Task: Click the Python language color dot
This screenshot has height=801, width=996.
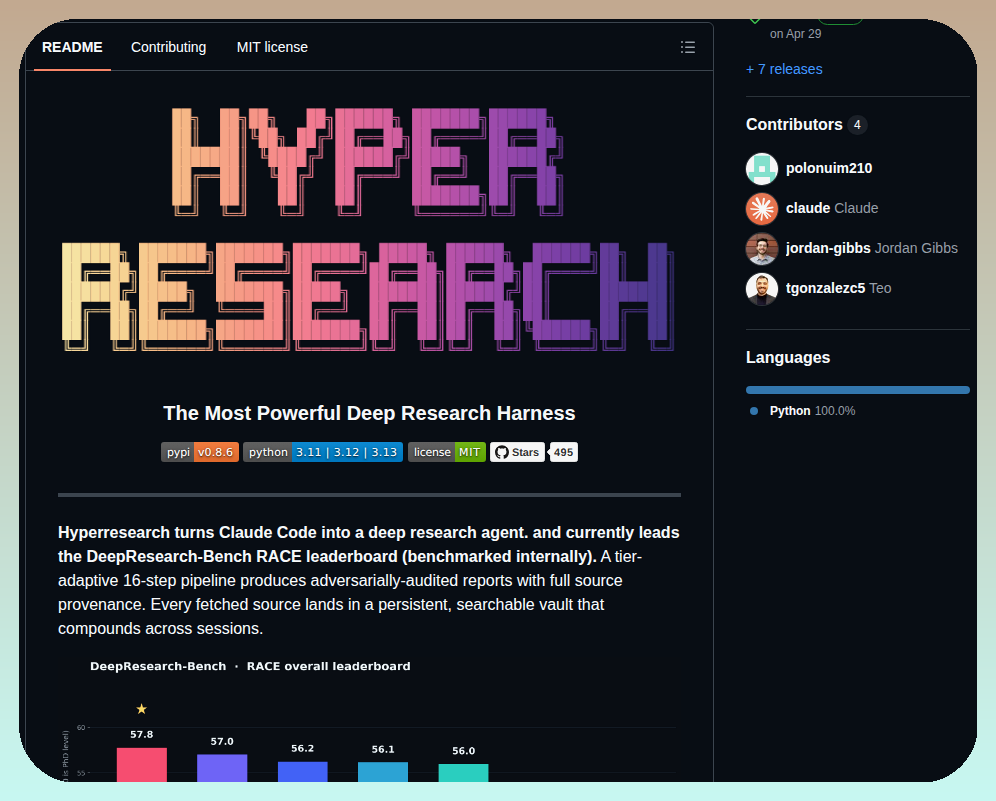Action: click(754, 411)
